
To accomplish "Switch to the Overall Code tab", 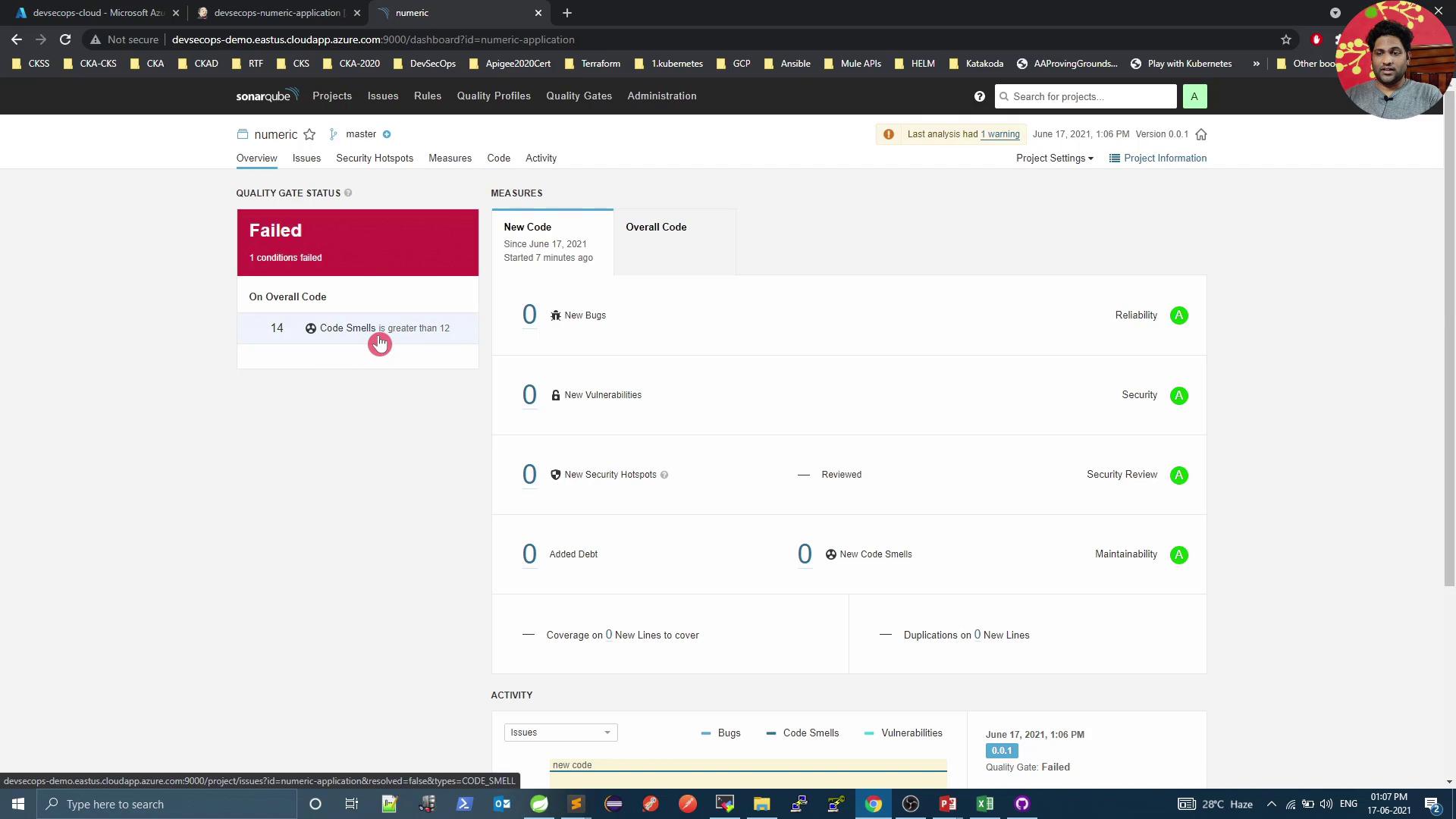I will tap(656, 227).
